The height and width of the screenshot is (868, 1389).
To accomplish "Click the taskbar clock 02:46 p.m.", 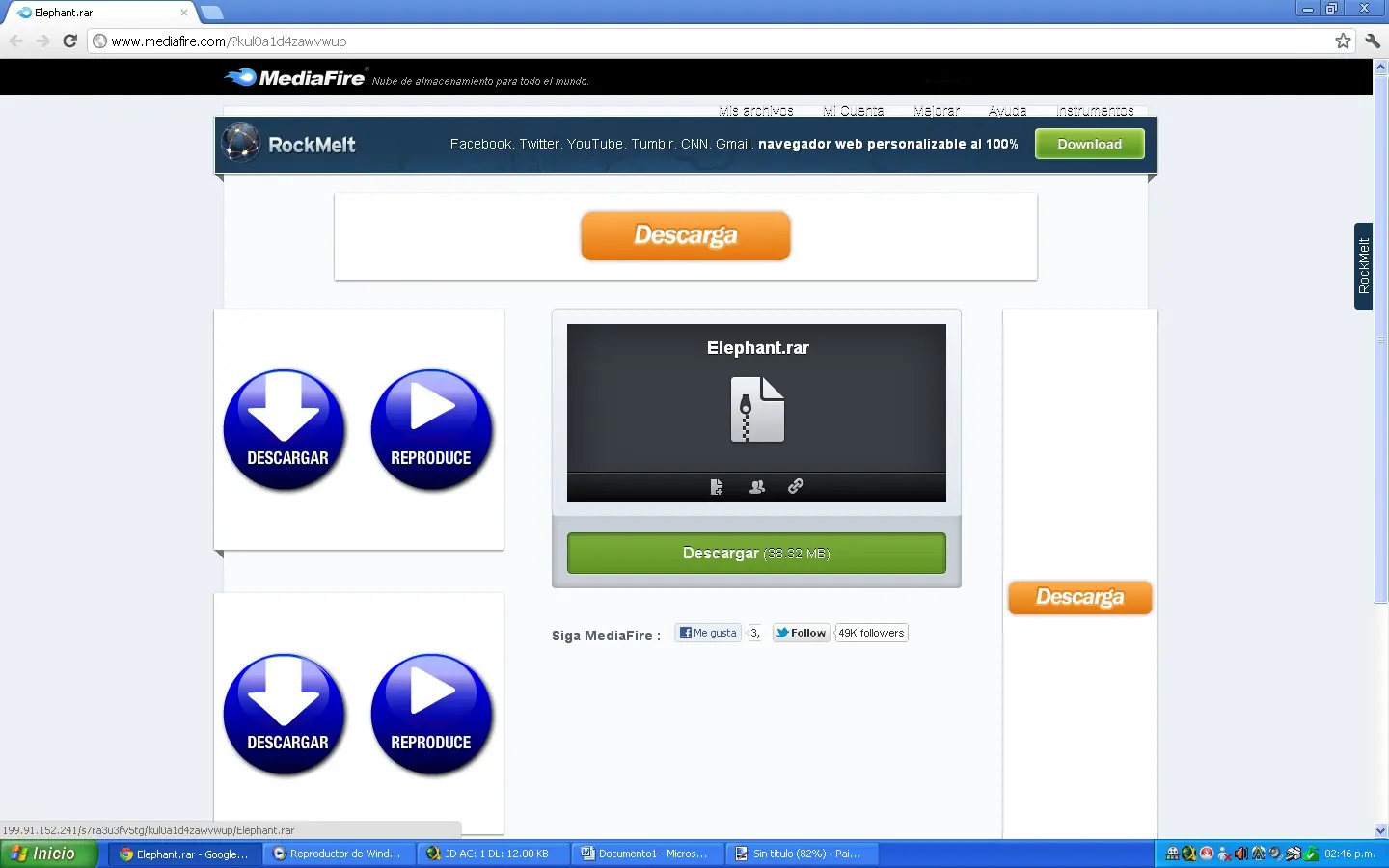I will click(1348, 854).
